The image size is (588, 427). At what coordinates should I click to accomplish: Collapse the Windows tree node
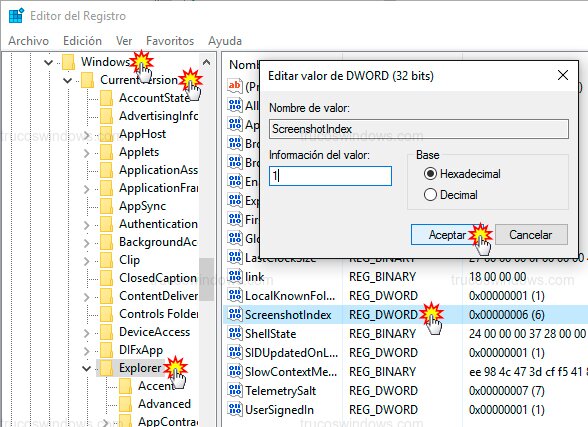(x=48, y=62)
